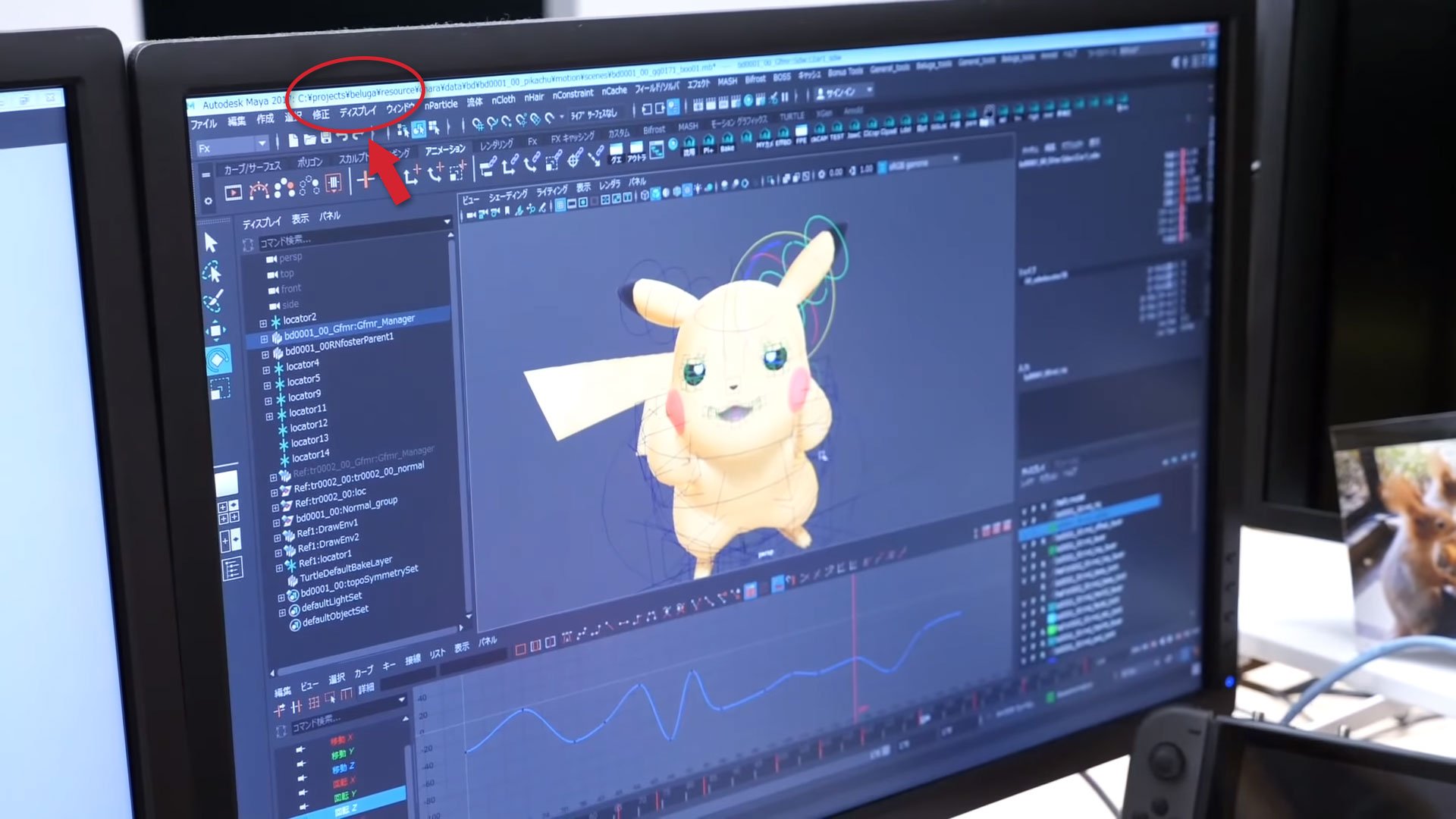Toggle the first red frame icon in Graph Editor toolbar
1456x819 pixels.
tap(520, 649)
